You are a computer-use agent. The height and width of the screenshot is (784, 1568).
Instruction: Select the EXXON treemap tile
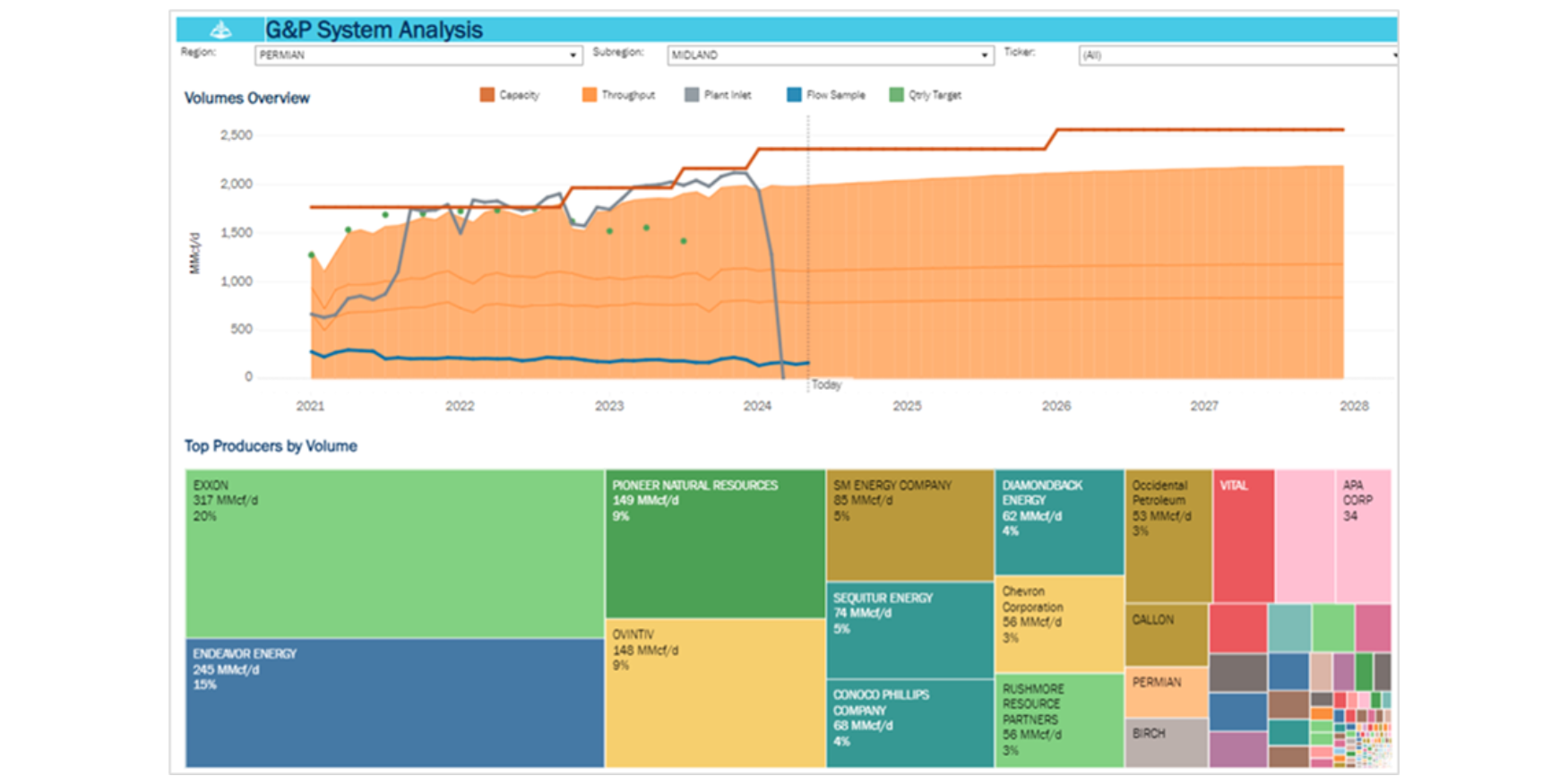(394, 554)
